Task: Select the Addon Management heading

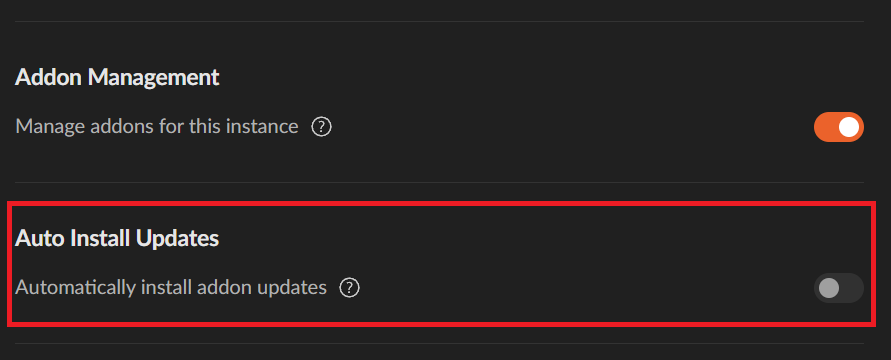Action: 117,77
